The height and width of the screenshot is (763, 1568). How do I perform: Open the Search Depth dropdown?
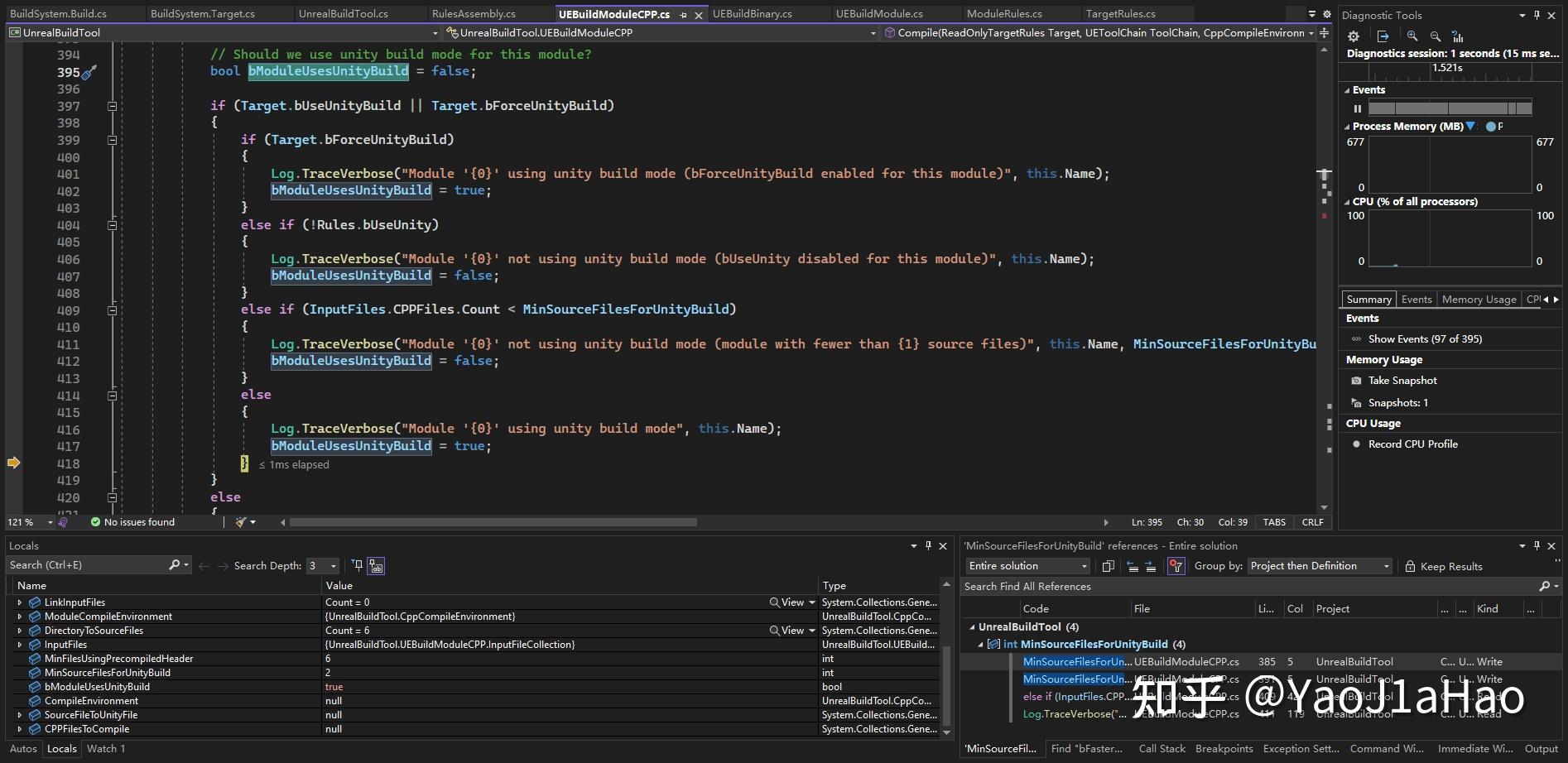tap(334, 565)
